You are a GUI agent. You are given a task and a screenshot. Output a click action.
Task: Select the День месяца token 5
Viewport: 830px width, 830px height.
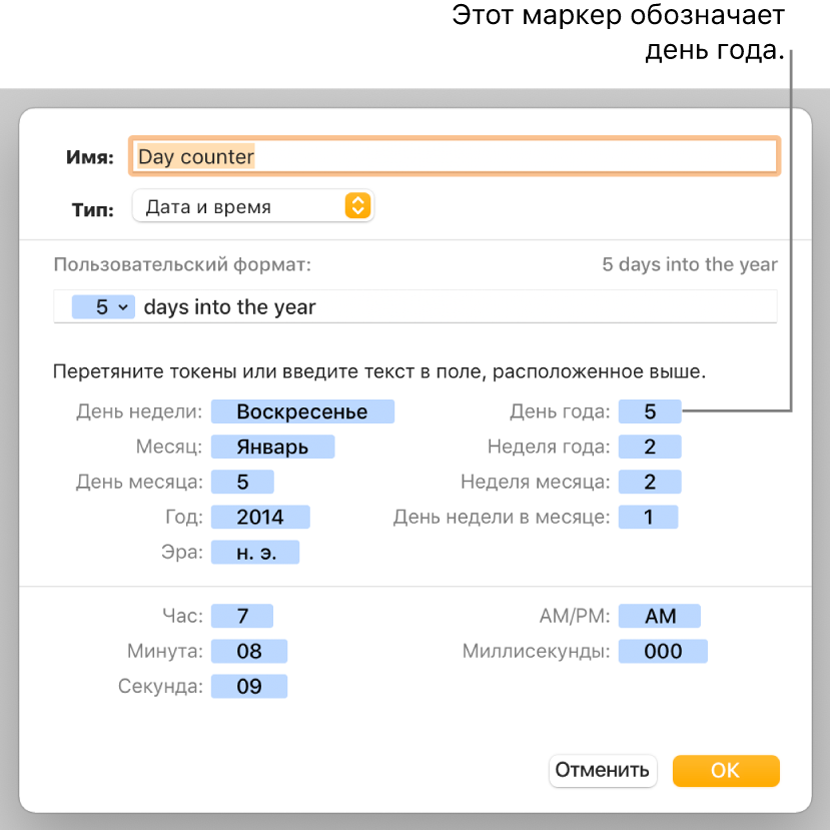(242, 482)
